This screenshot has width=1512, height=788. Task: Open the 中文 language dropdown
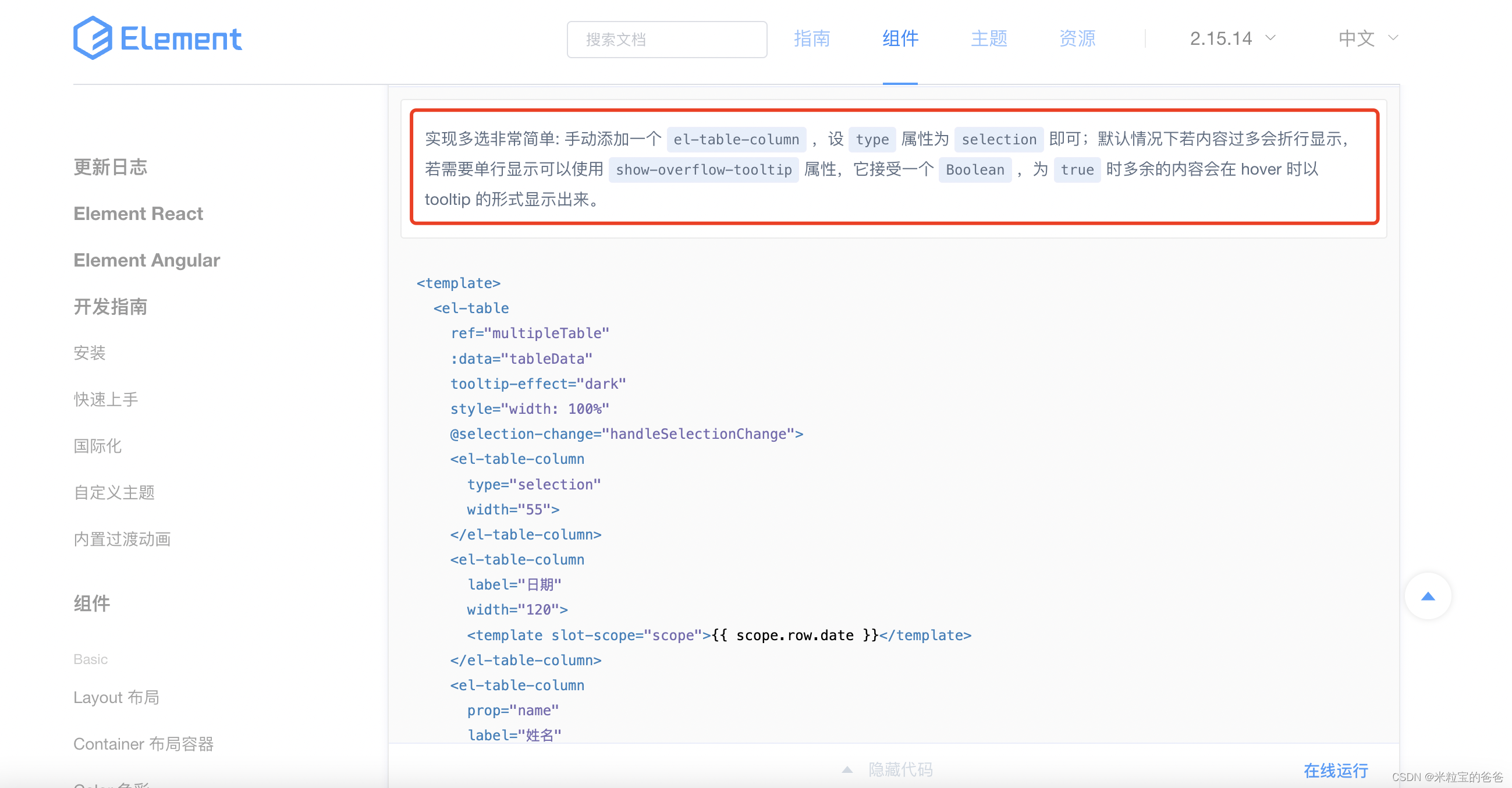1368,39
